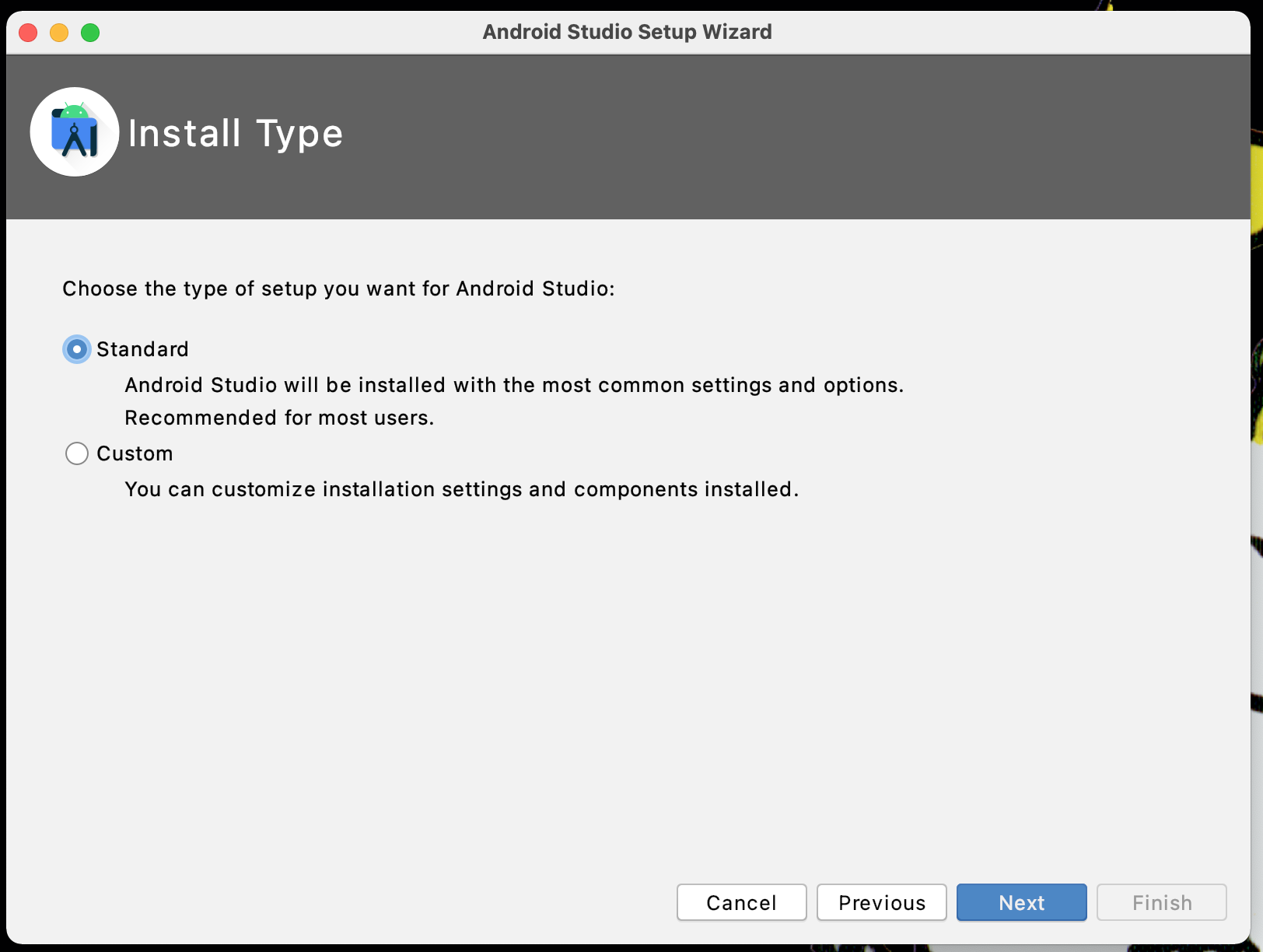Click the 'Recommended for most users' text
Viewport: 1263px width, 952px height.
click(x=279, y=418)
